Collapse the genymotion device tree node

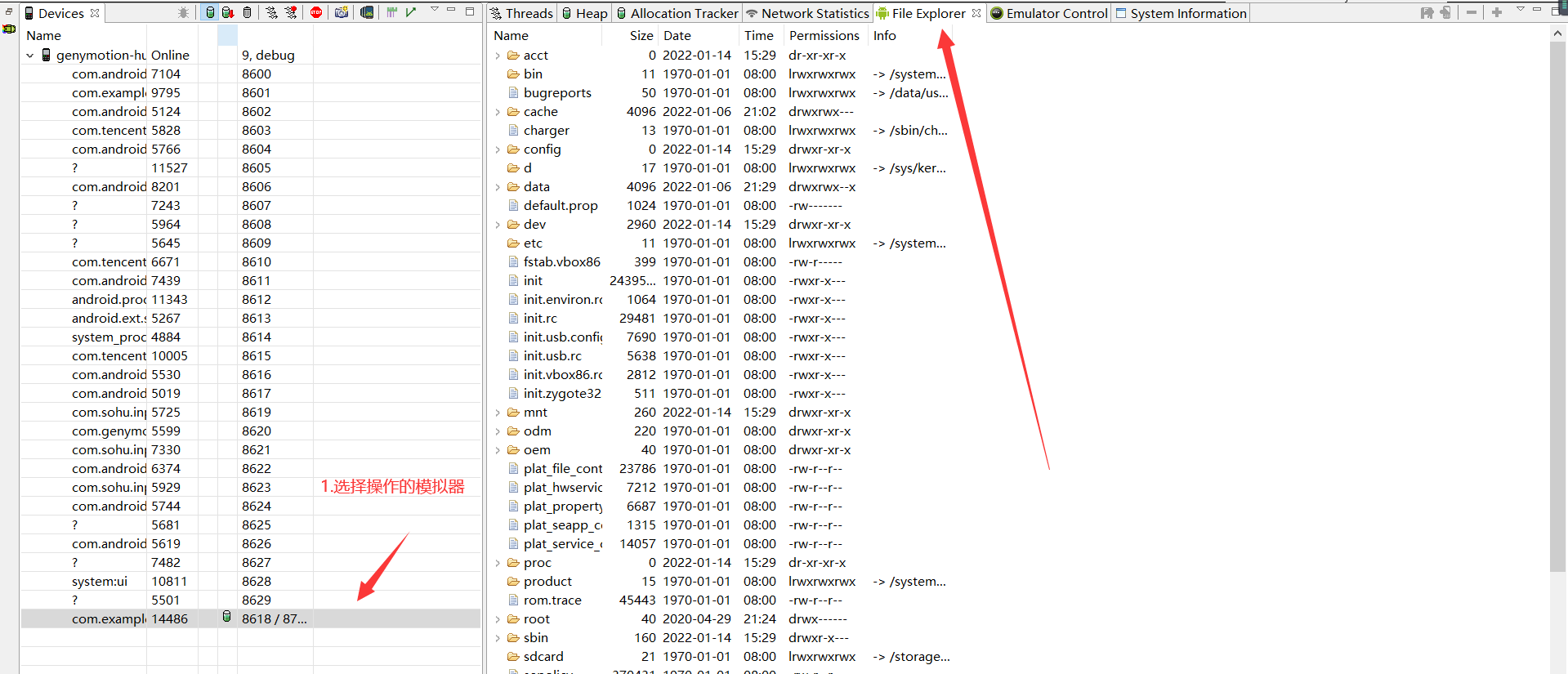pyautogui.click(x=30, y=56)
